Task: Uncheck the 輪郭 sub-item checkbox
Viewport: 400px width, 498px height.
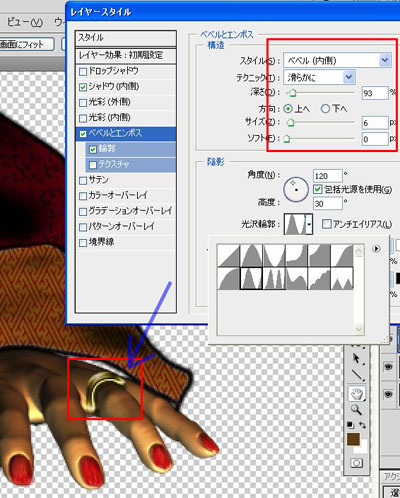Action: (93, 149)
